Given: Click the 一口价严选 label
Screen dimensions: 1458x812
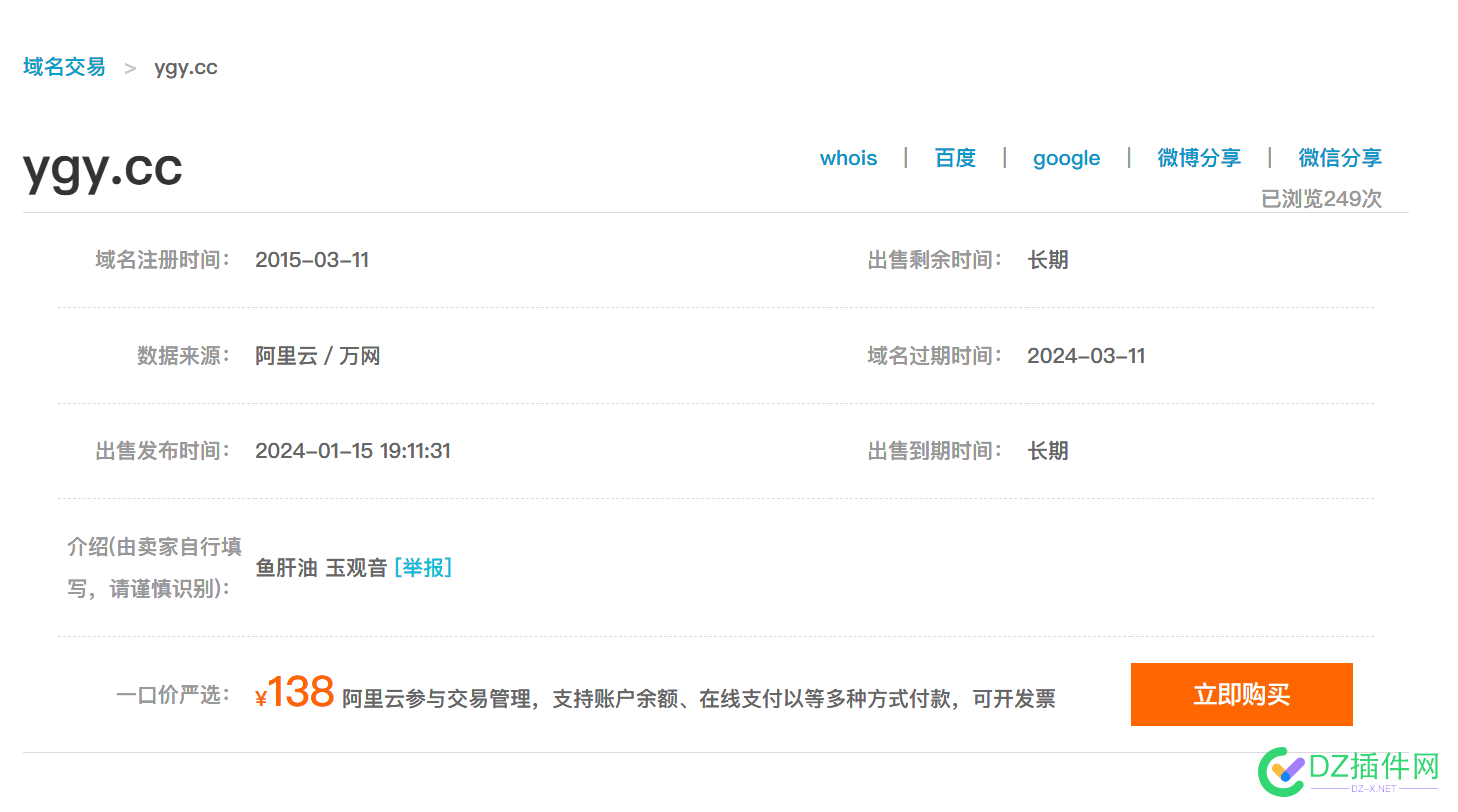Looking at the screenshot, I should click(x=174, y=694).
